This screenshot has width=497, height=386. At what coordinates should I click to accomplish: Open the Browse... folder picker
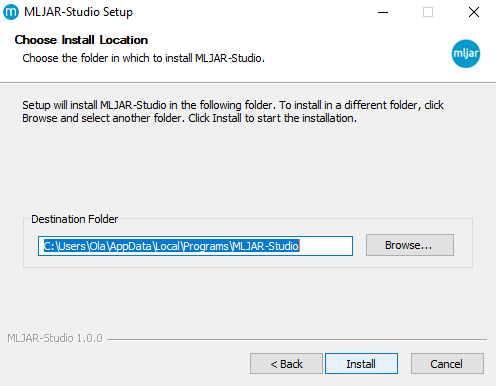410,245
